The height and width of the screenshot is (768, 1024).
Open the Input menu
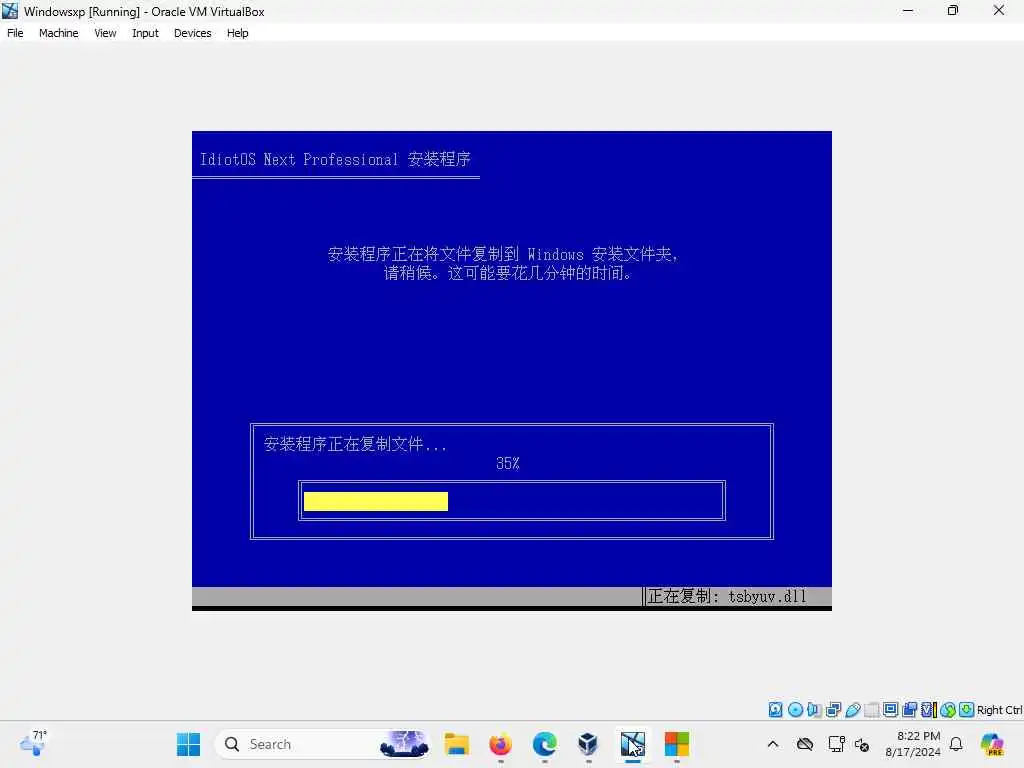tap(145, 33)
